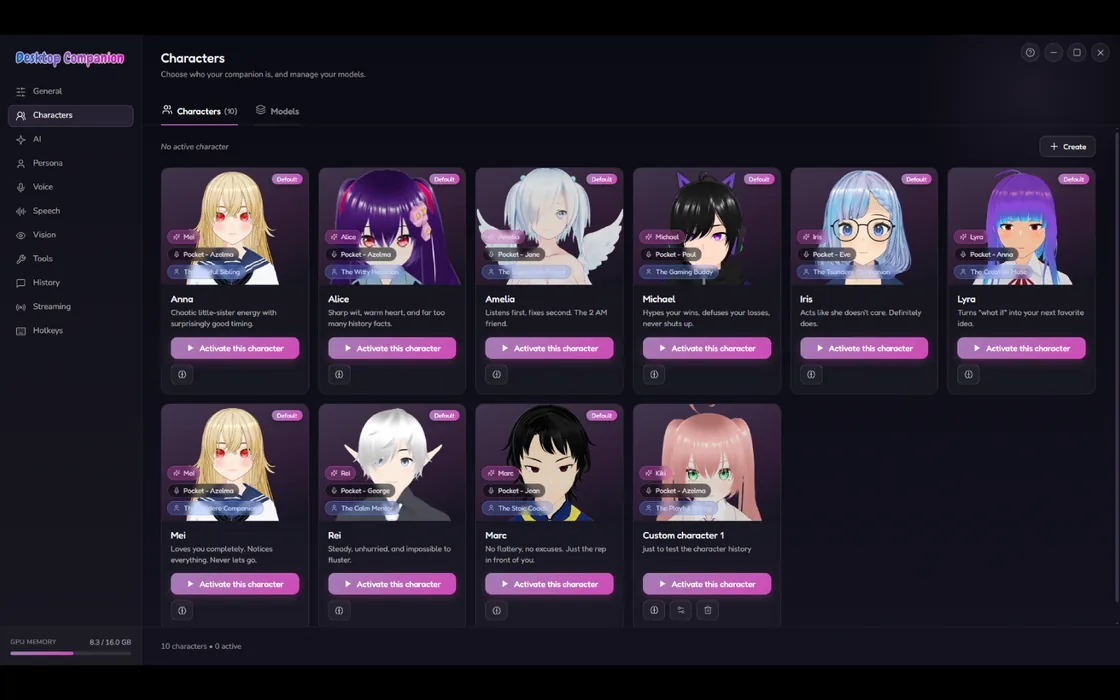Click the pink-haired Kiki portrait

pos(706,463)
